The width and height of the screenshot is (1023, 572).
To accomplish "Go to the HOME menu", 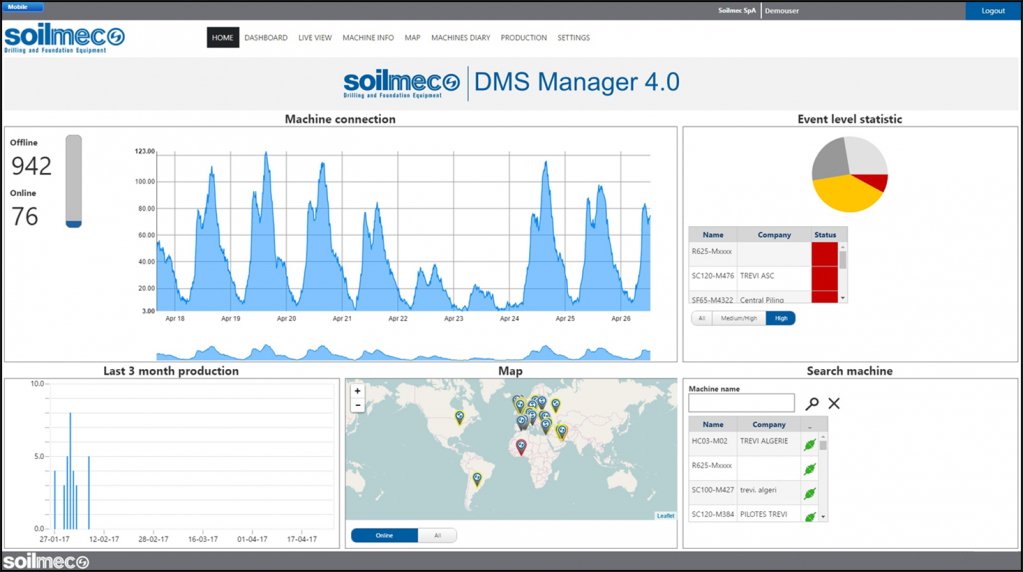I will (222, 38).
